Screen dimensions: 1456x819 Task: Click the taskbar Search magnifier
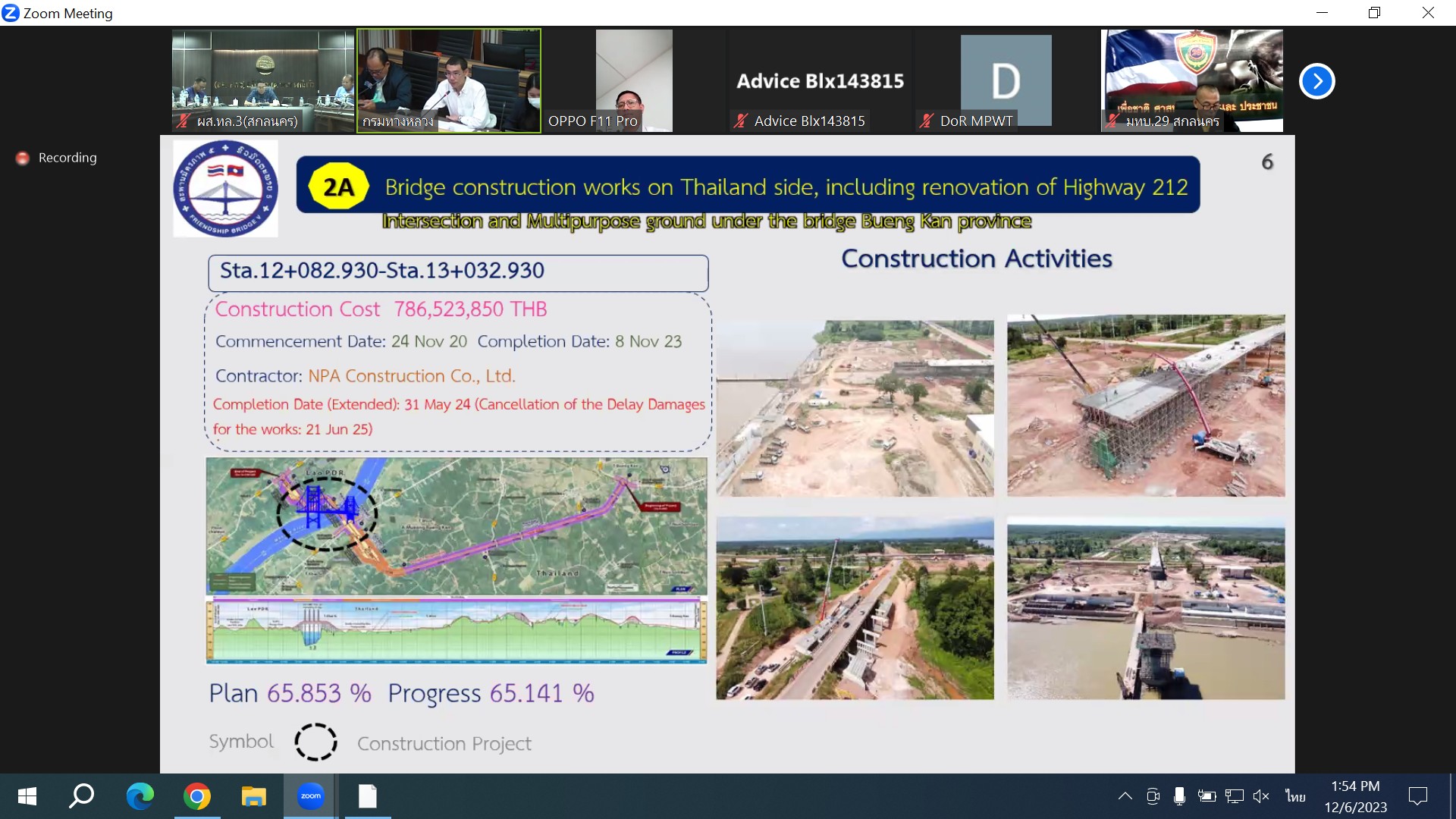tap(82, 796)
